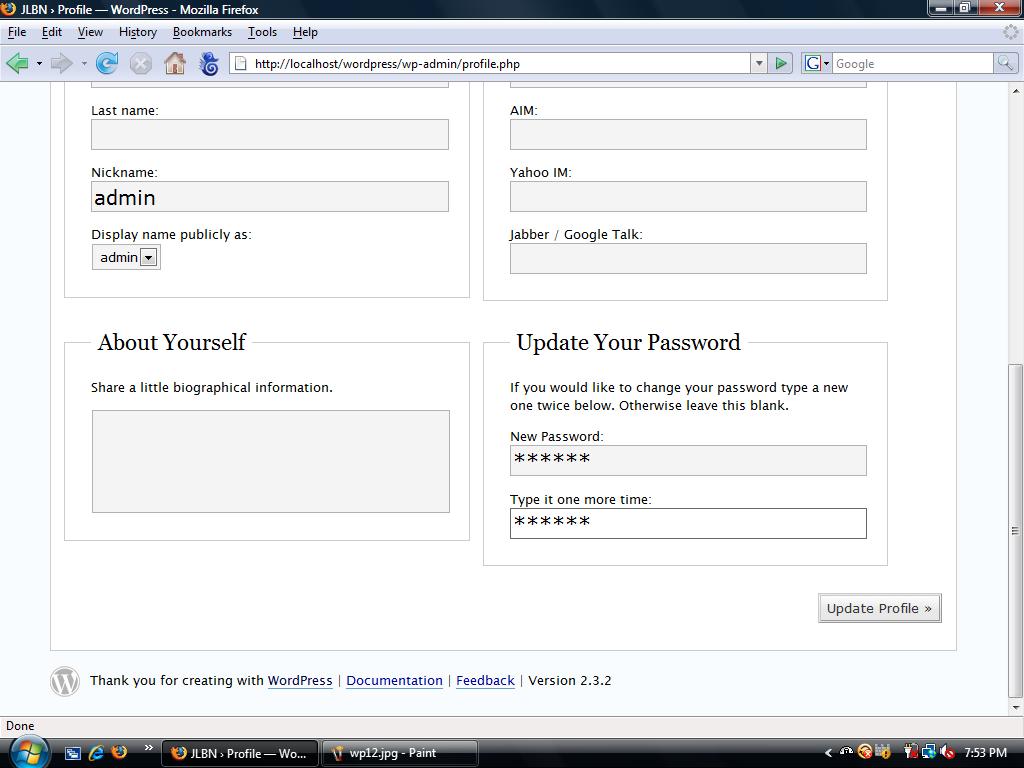1024x768 pixels.
Task: Open Internet Explorer from Quick Launch
Action: click(96, 753)
